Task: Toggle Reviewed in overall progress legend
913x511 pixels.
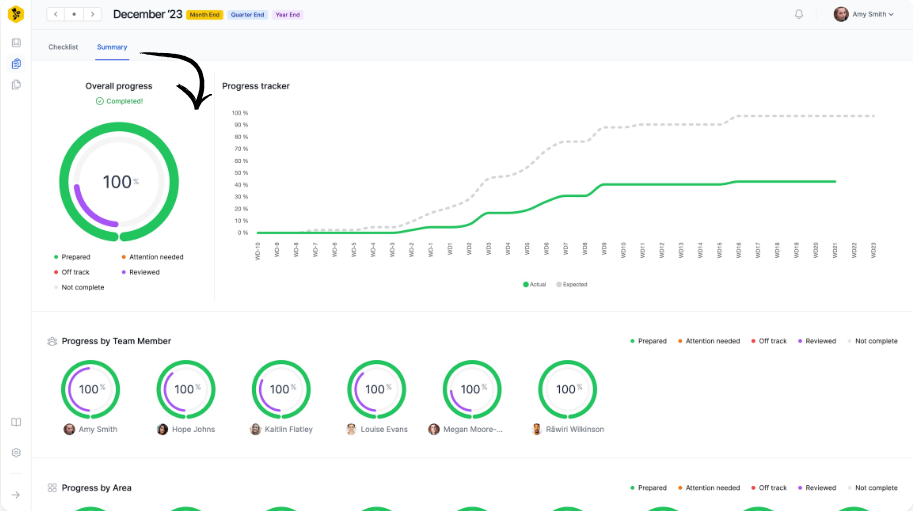Action: pyautogui.click(x=140, y=272)
